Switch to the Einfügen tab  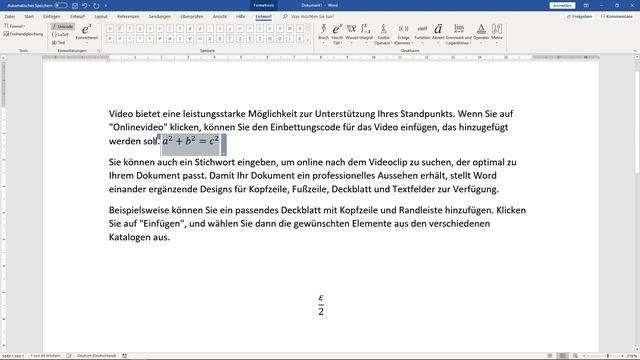click(51, 17)
